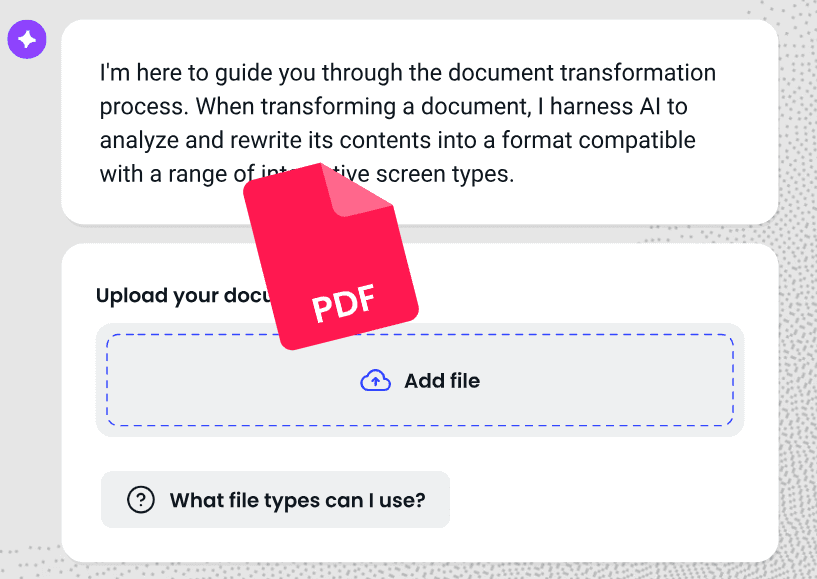
Task: Click the cloud upload icon
Action: pos(375,381)
